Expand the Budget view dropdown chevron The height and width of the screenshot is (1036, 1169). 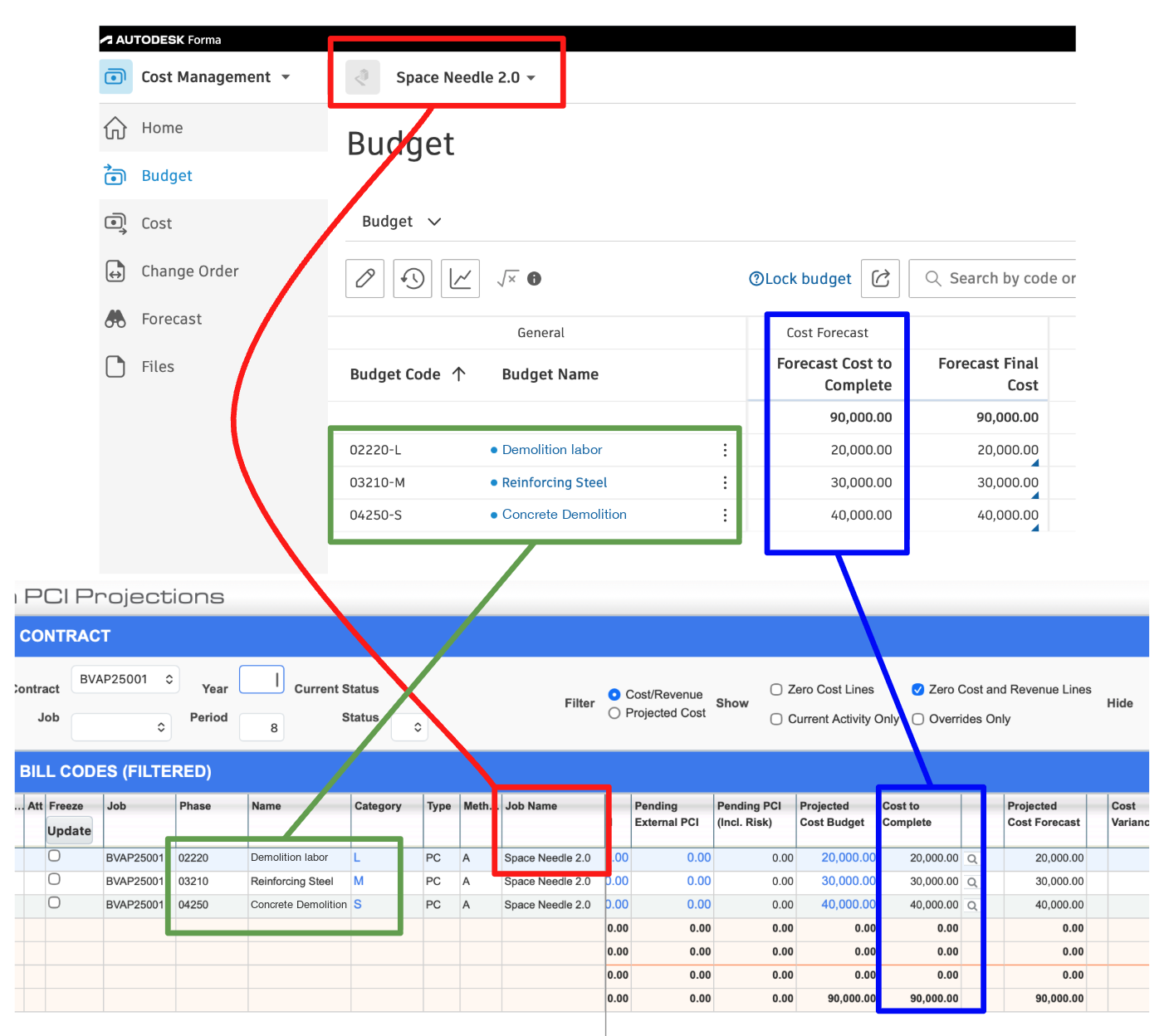(434, 222)
